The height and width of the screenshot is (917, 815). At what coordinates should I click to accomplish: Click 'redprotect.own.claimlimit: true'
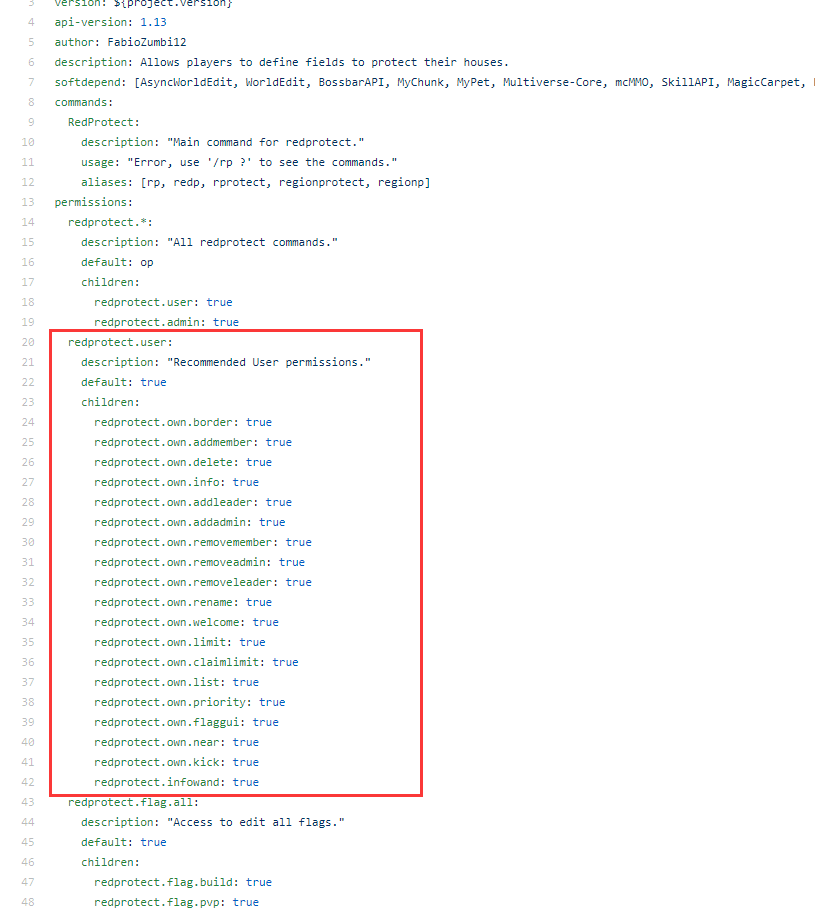[x=196, y=662]
